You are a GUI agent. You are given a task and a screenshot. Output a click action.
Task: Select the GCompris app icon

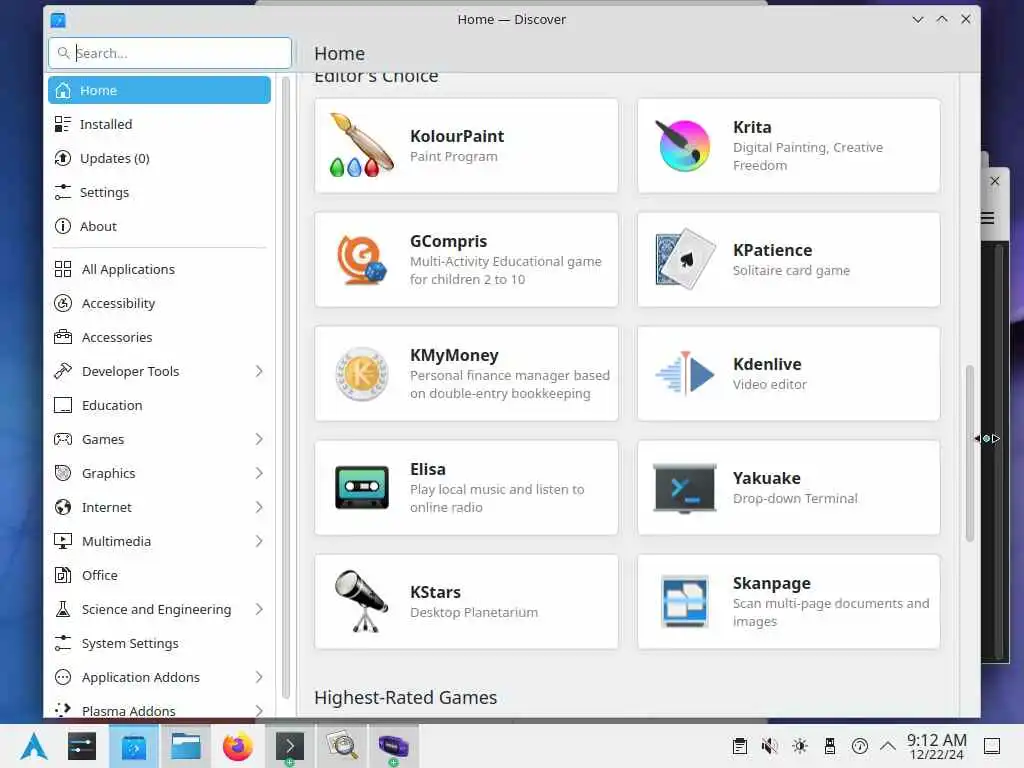[361, 260]
